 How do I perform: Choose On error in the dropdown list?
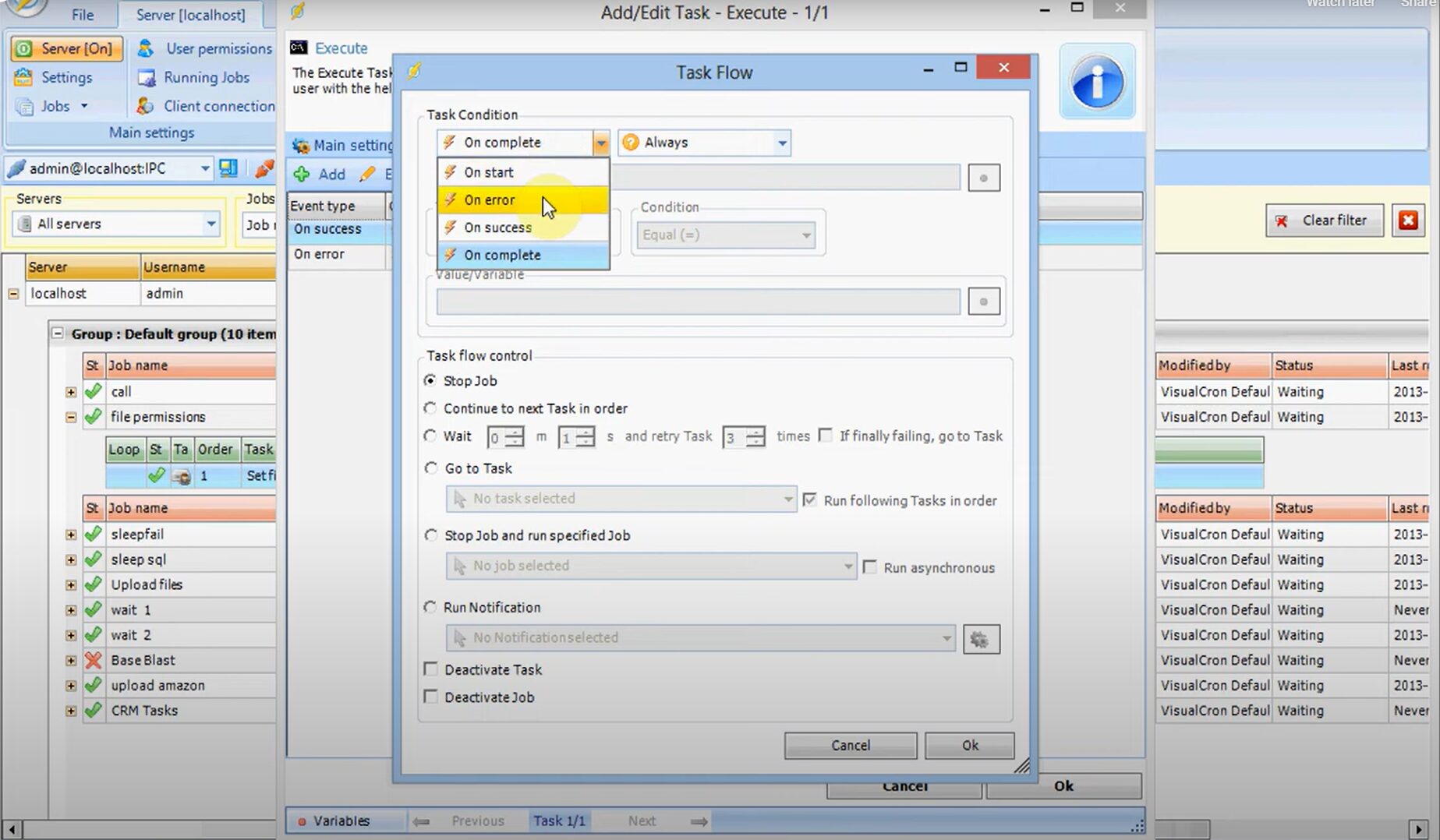click(x=490, y=200)
